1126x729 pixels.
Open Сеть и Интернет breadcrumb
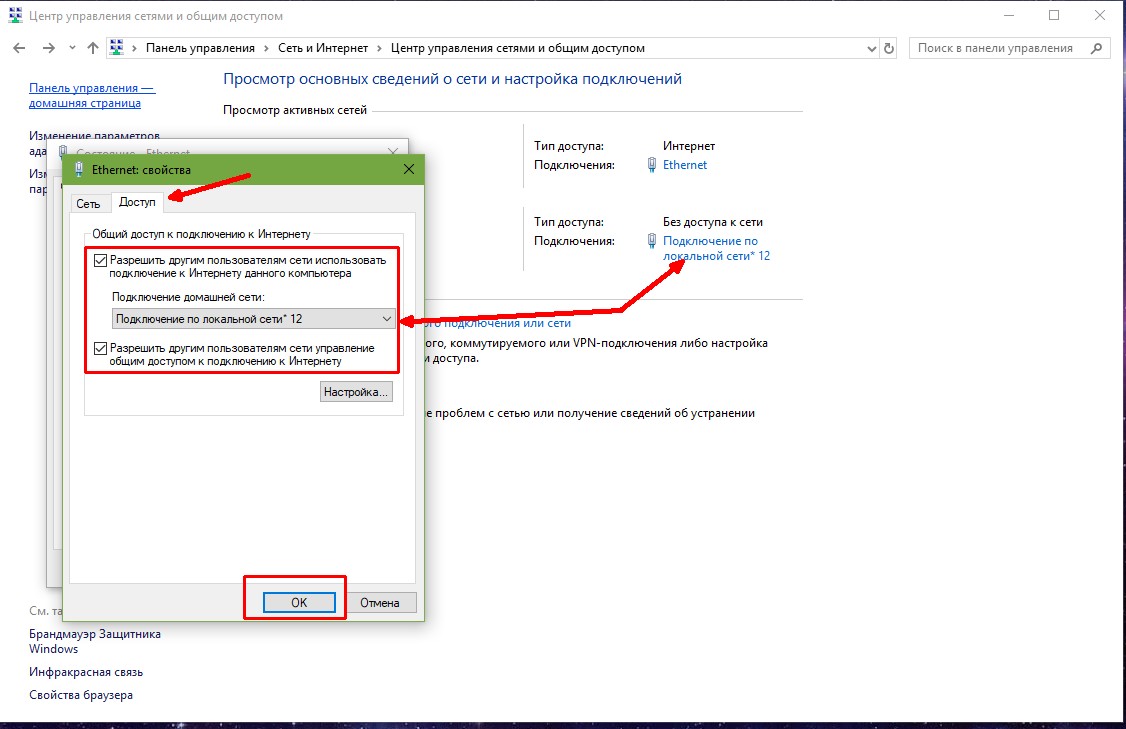tap(323, 48)
